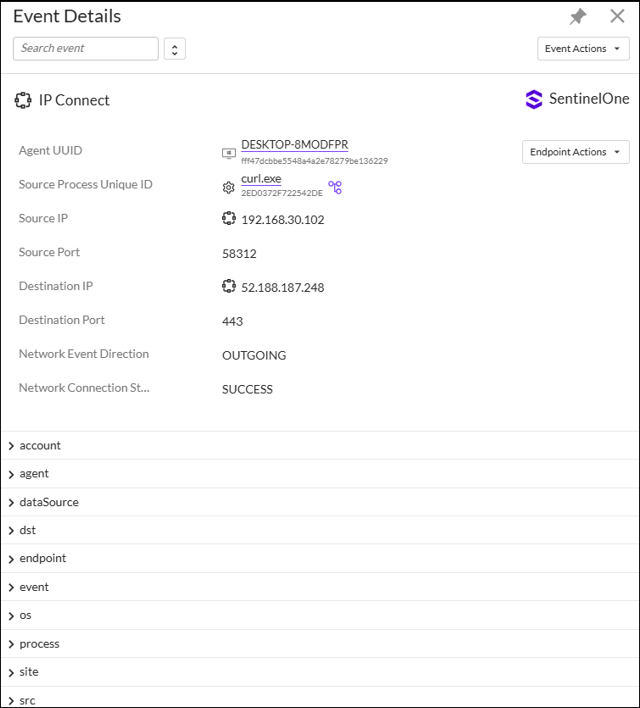Click the icon beside destination IP 52.188.187.248

(229, 287)
